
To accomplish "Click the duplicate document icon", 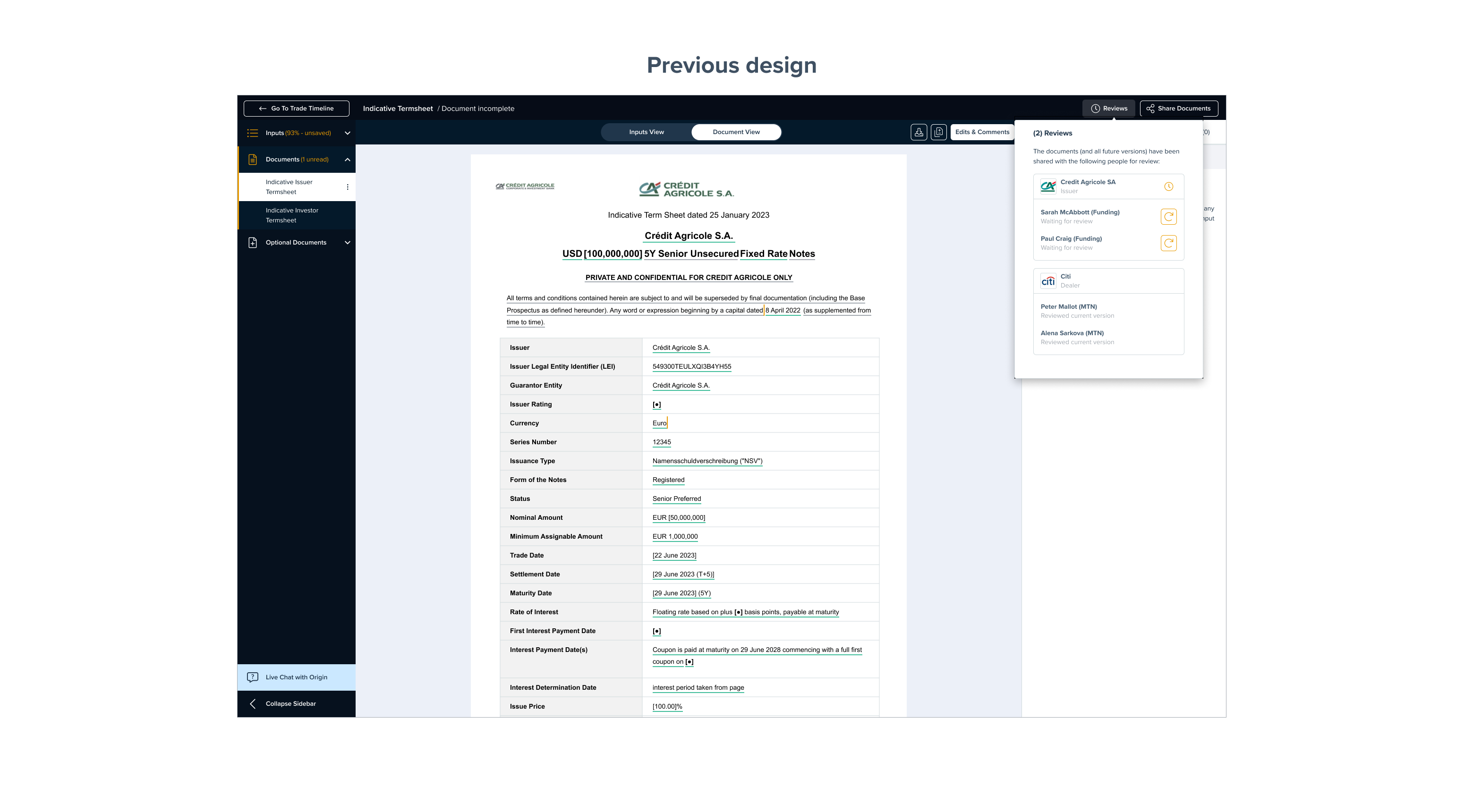I will point(938,132).
